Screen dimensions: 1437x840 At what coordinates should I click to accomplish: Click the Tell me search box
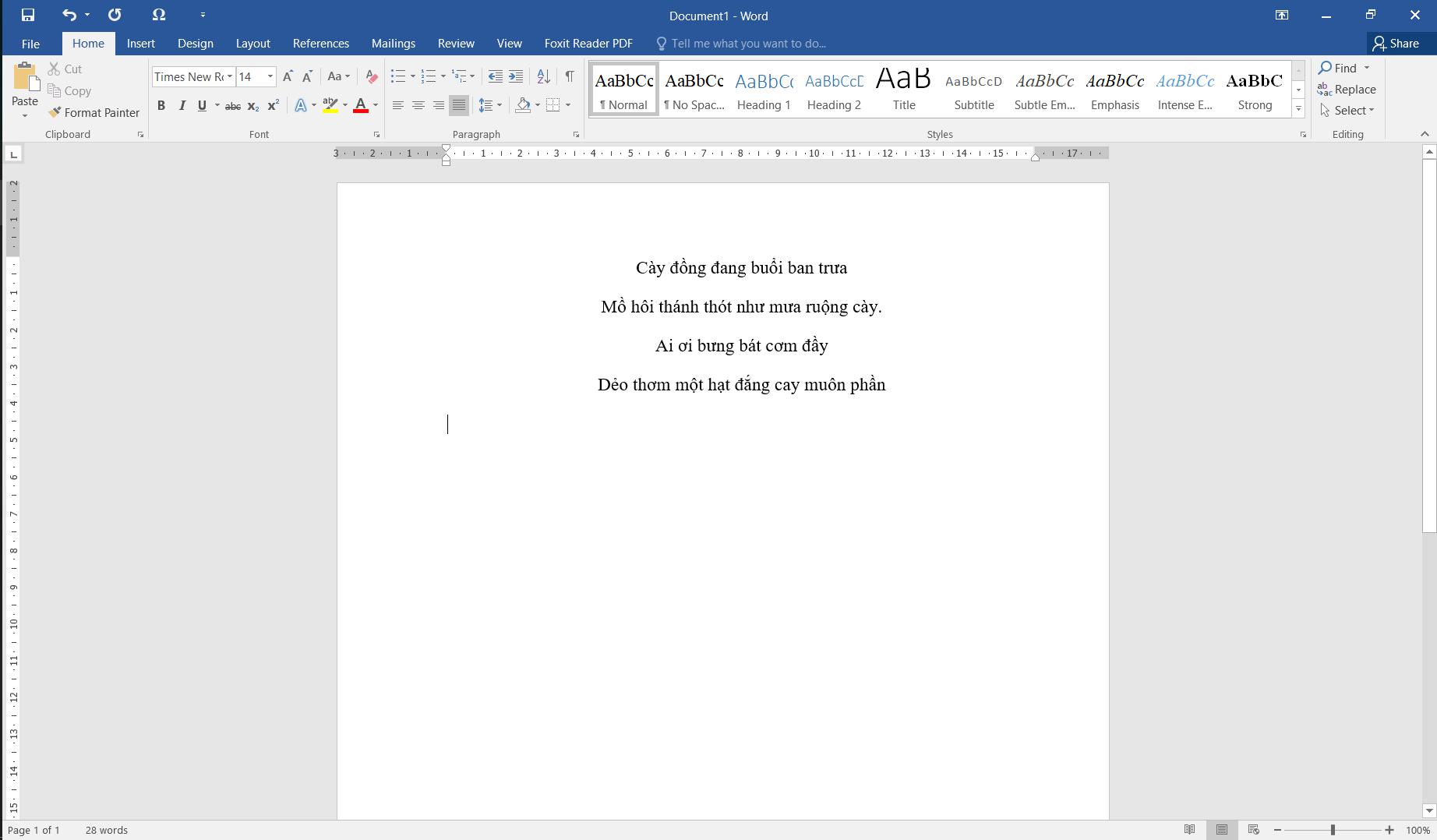748,44
